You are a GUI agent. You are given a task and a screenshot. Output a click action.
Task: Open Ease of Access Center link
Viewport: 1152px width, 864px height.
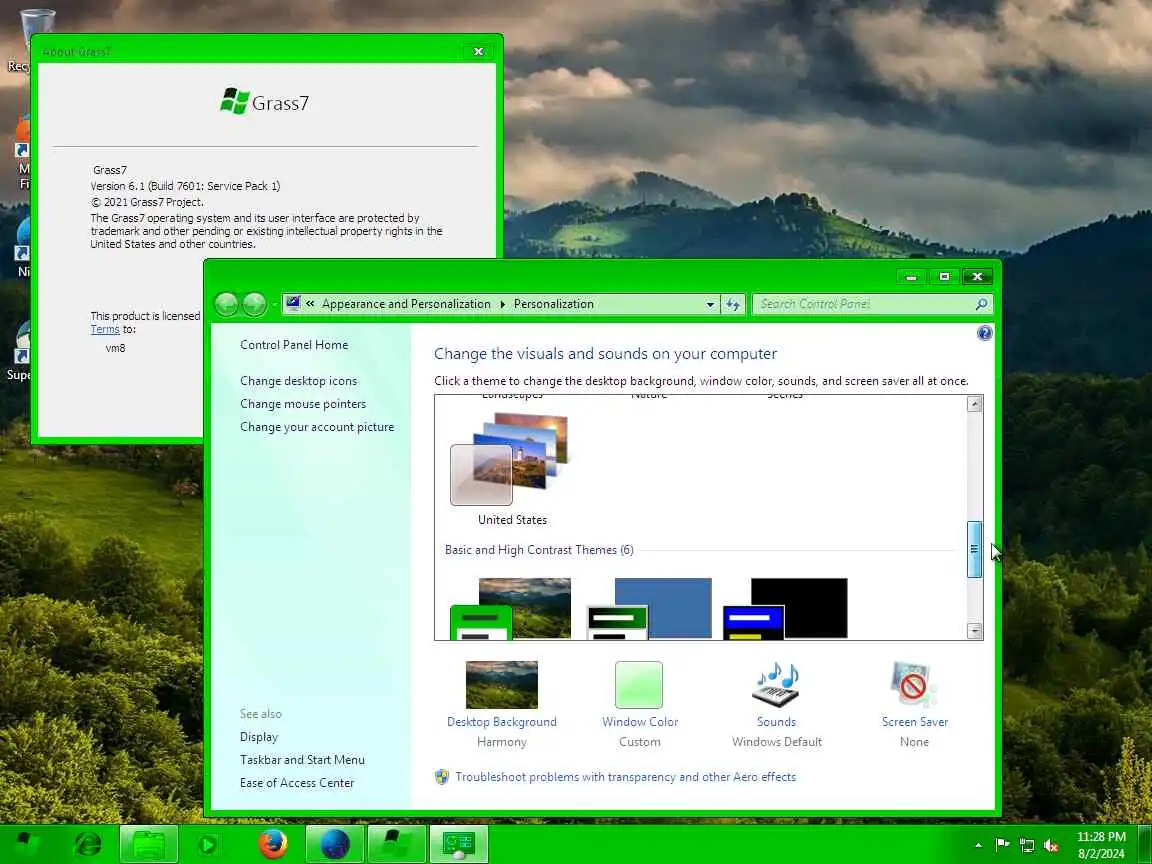pos(297,783)
